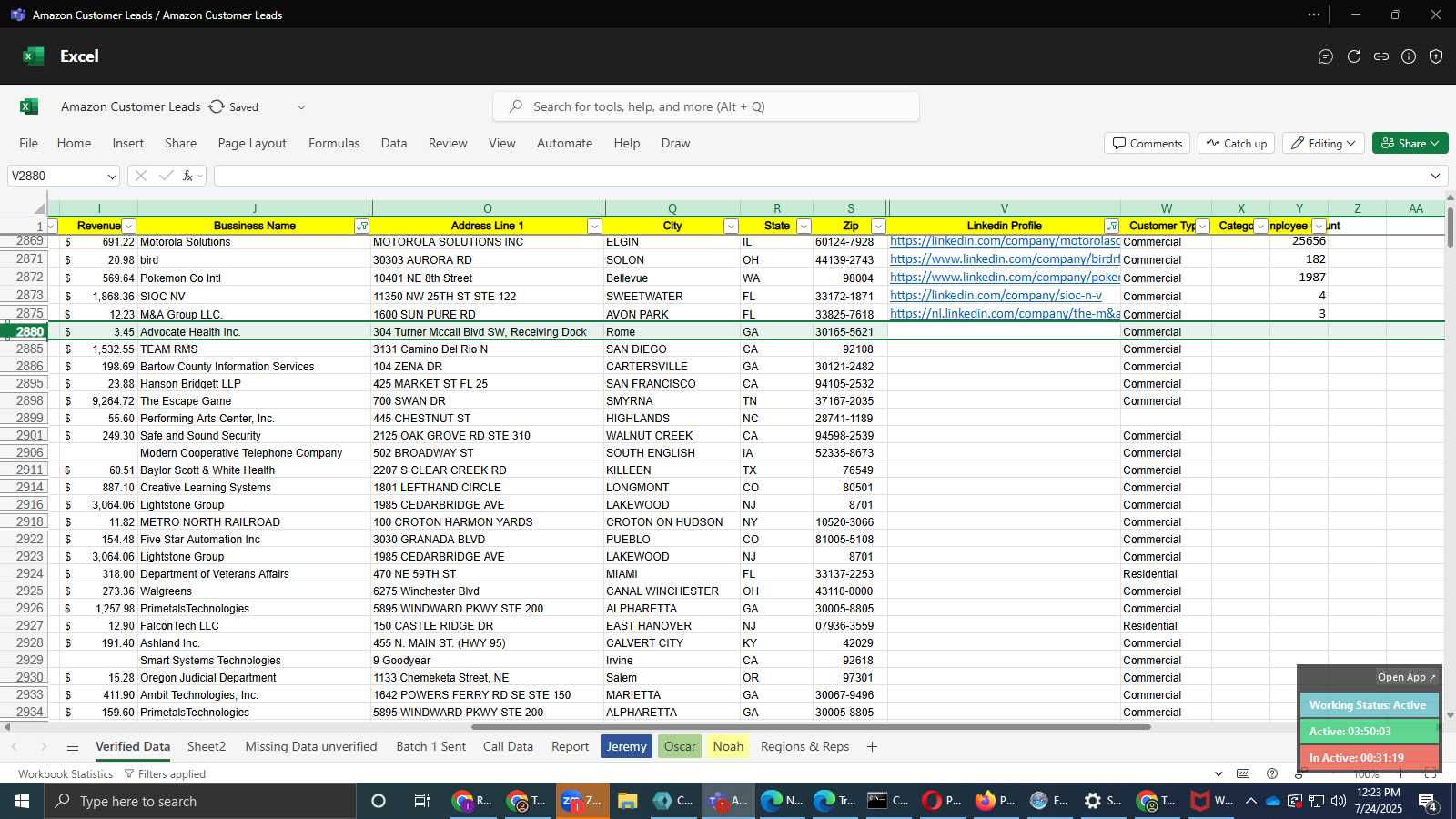Expand the Name Box dropdown arrow
This screenshot has height=819, width=1456.
[x=112, y=177]
